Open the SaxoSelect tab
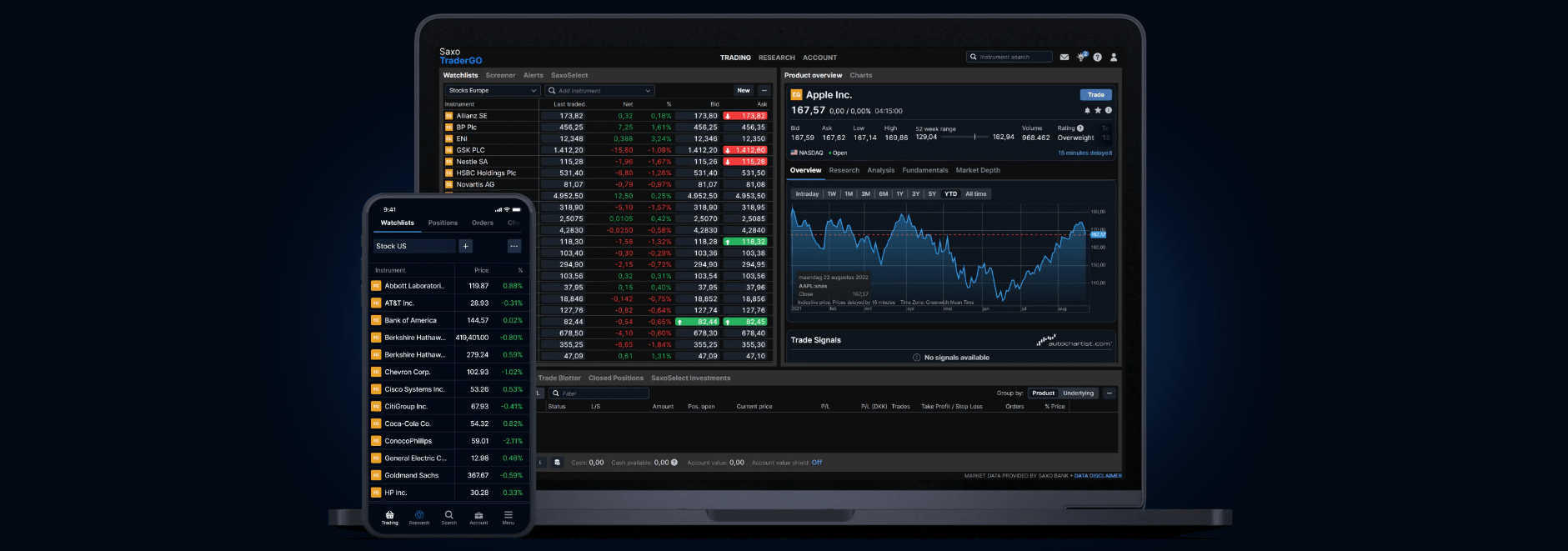The height and width of the screenshot is (551, 1568). pyautogui.click(x=569, y=76)
